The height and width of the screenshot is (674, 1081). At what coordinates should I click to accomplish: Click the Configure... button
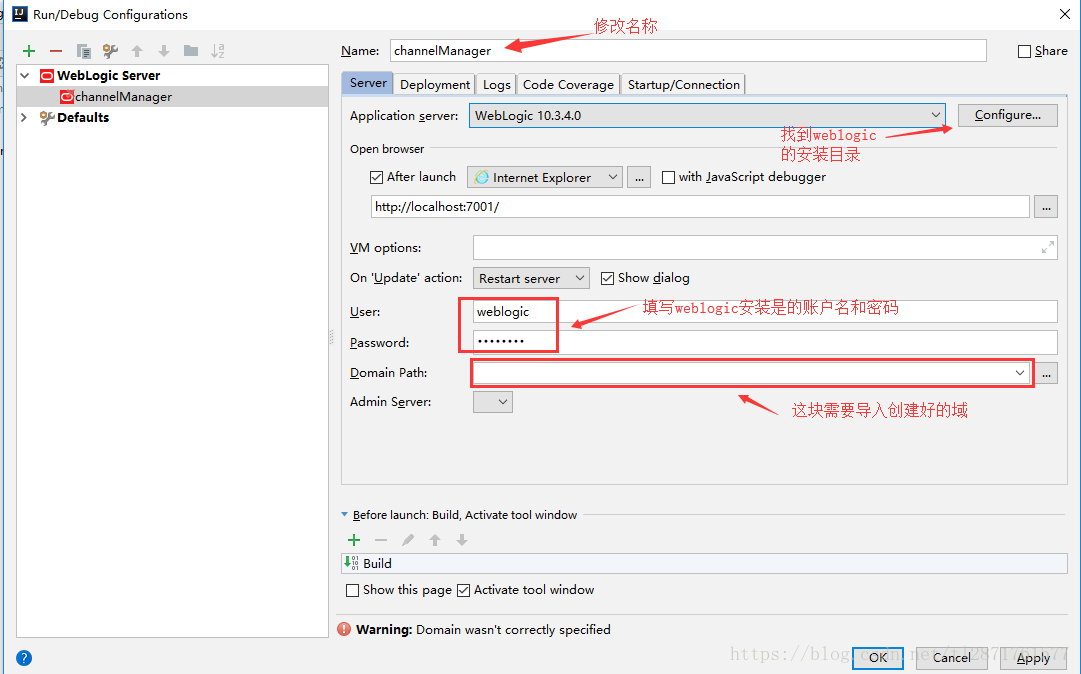(x=1007, y=115)
